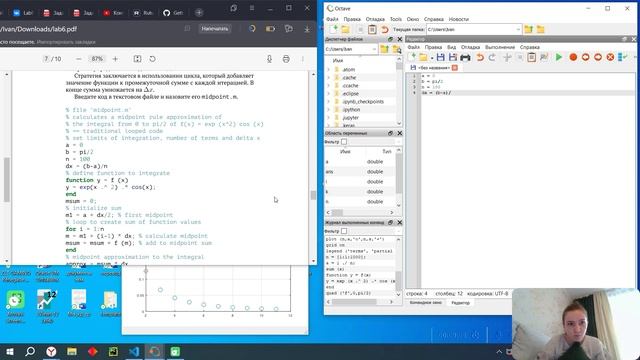This screenshot has width=640, height=360.
Task: Switch to Редактор tab at bottom
Action: point(460,303)
